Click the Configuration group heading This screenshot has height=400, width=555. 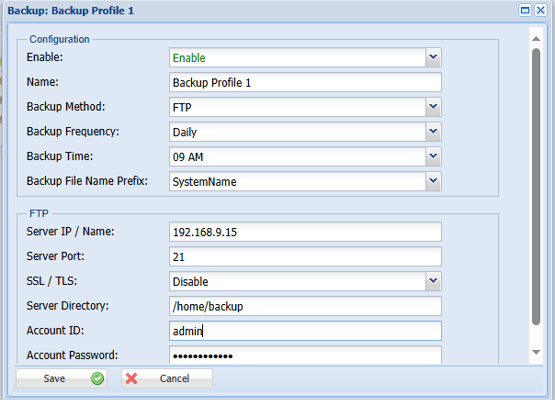click(59, 39)
